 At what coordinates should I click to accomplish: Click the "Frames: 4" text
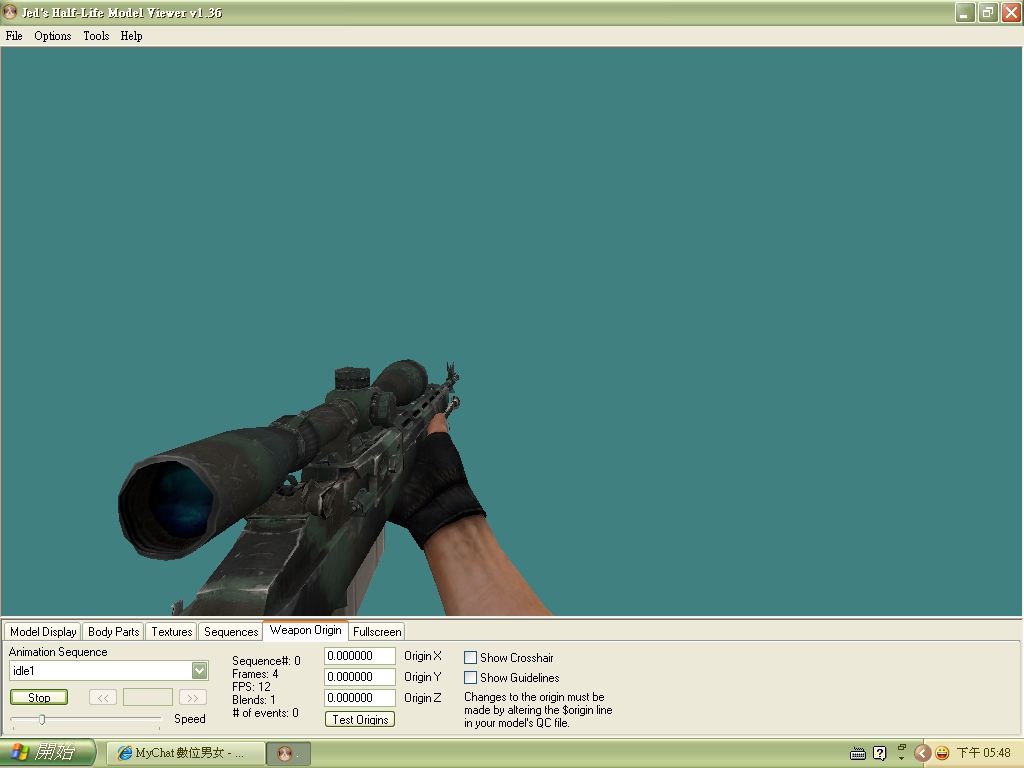255,674
